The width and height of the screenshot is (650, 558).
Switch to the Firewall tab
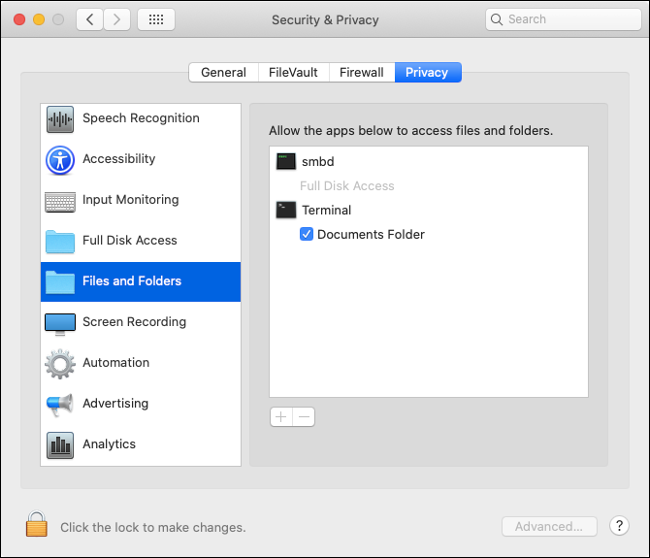(361, 72)
